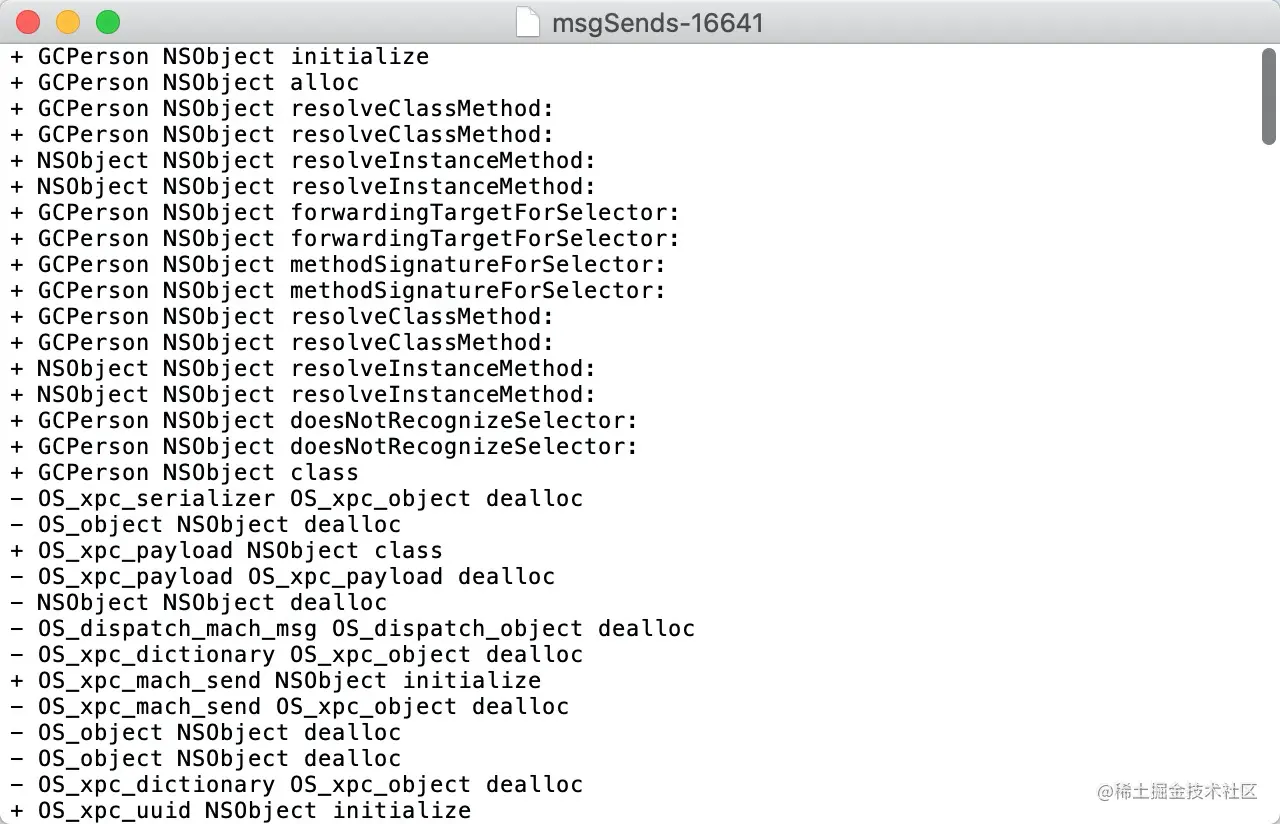Minimize window with the yellow button
This screenshot has width=1280, height=824.
pos(68,22)
